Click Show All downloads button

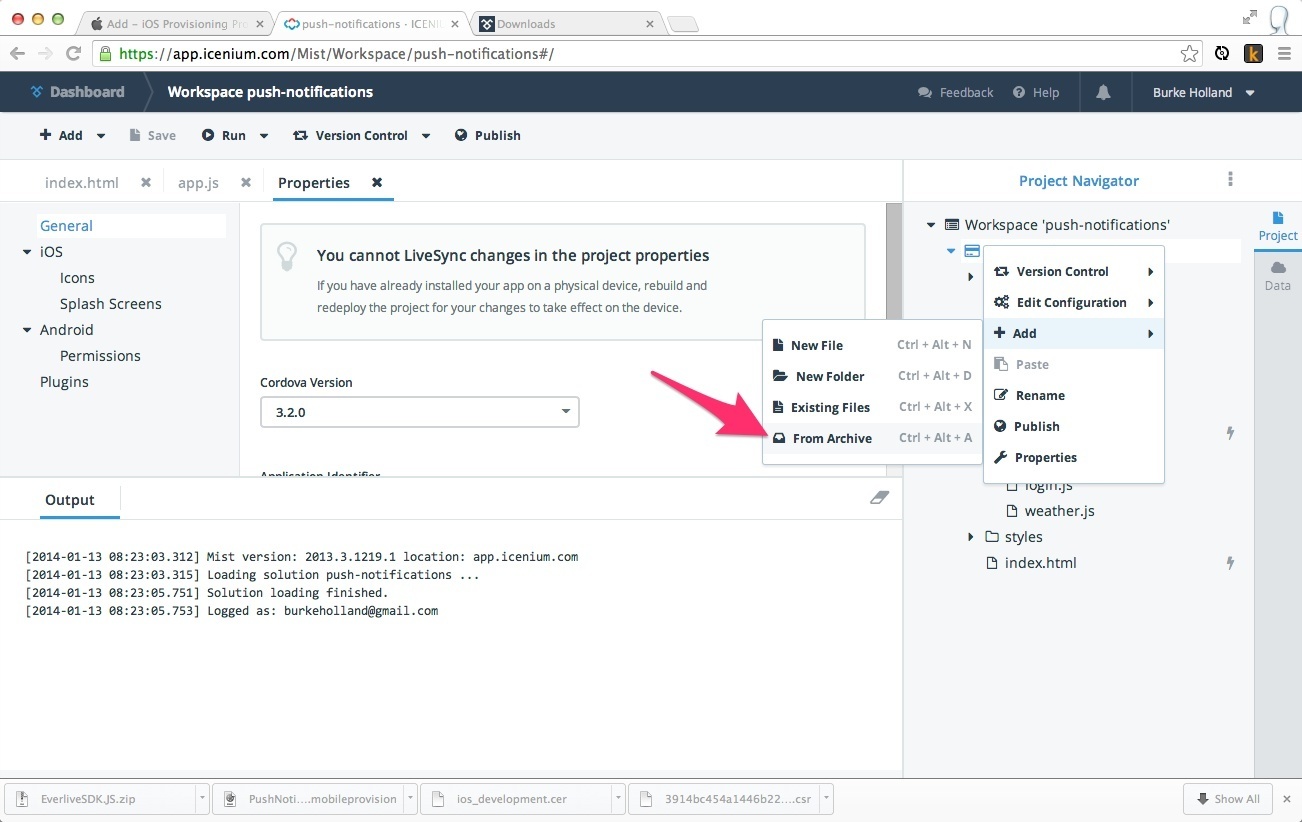pyautogui.click(x=1227, y=799)
